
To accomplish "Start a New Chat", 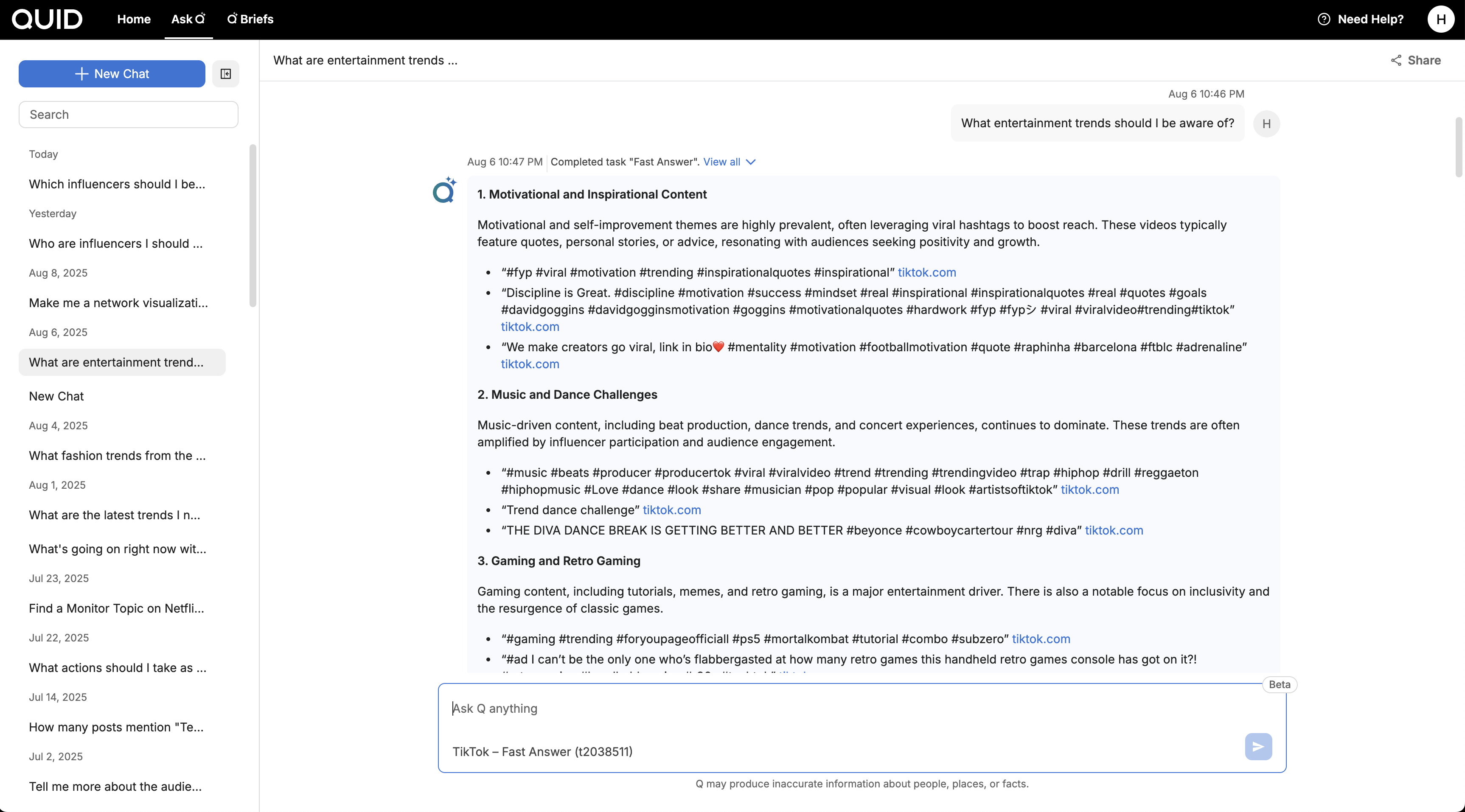I will tap(112, 74).
